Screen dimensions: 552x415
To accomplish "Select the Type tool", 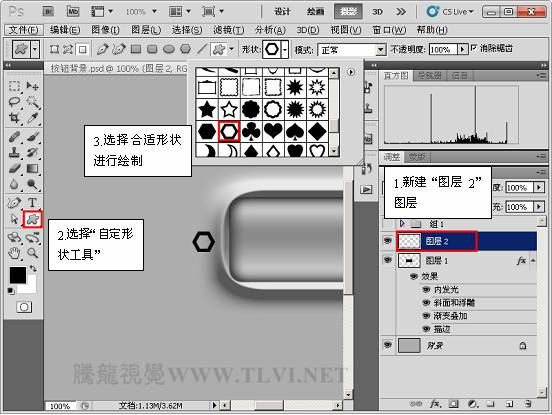I will coord(32,202).
